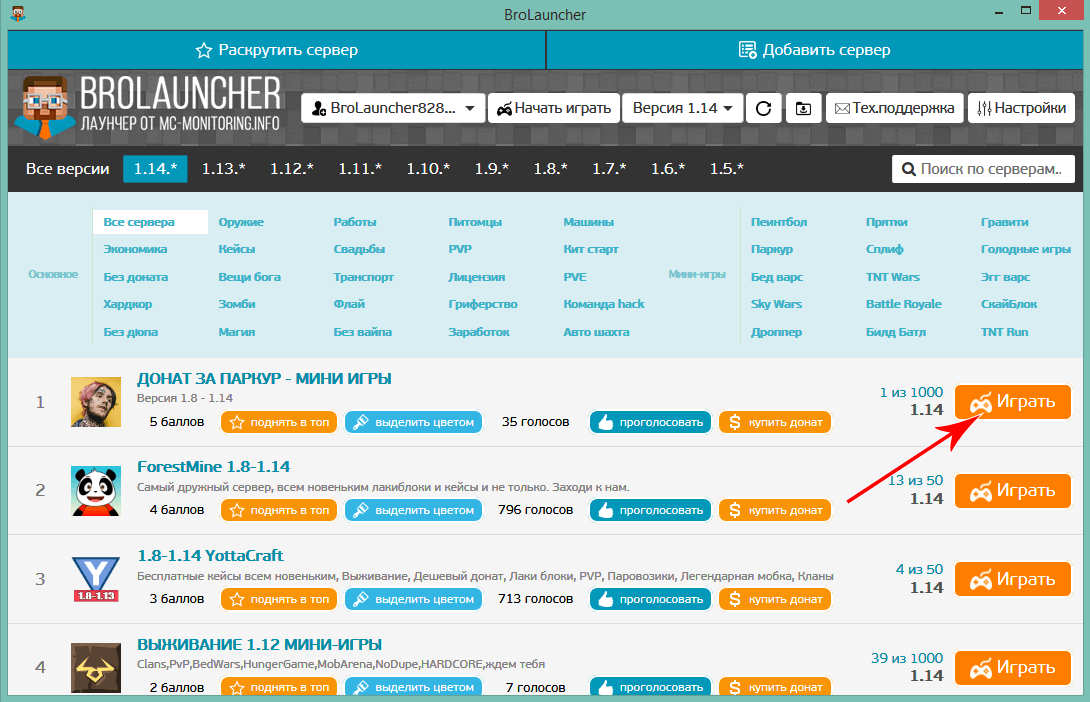1090x702 pixels.
Task: Choose the Sky Wars mini-game category
Action: pyautogui.click(x=777, y=304)
